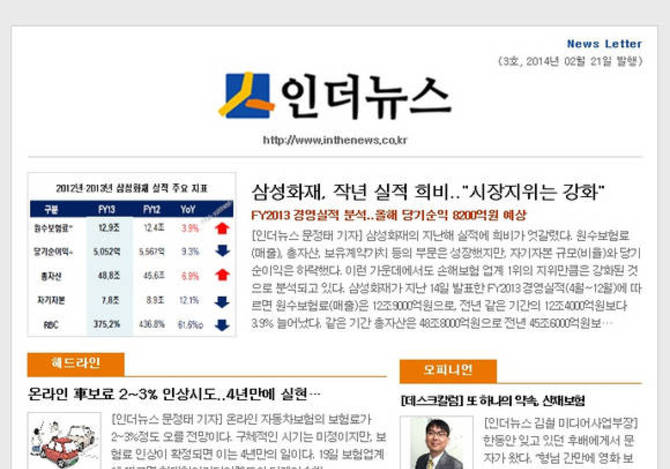Open the 삼성화재 실적 주요 지표 table image
670x469 pixels.
coord(132,255)
